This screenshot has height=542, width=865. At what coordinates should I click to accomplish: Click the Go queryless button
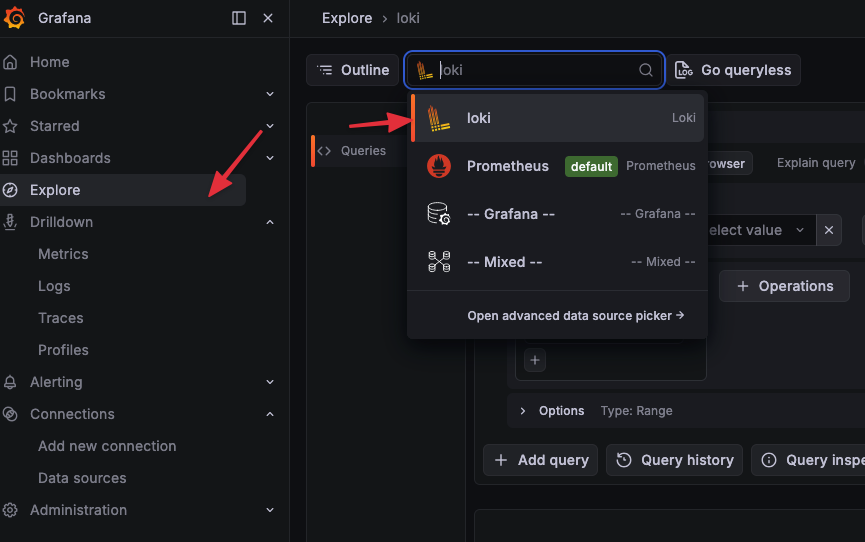(734, 70)
